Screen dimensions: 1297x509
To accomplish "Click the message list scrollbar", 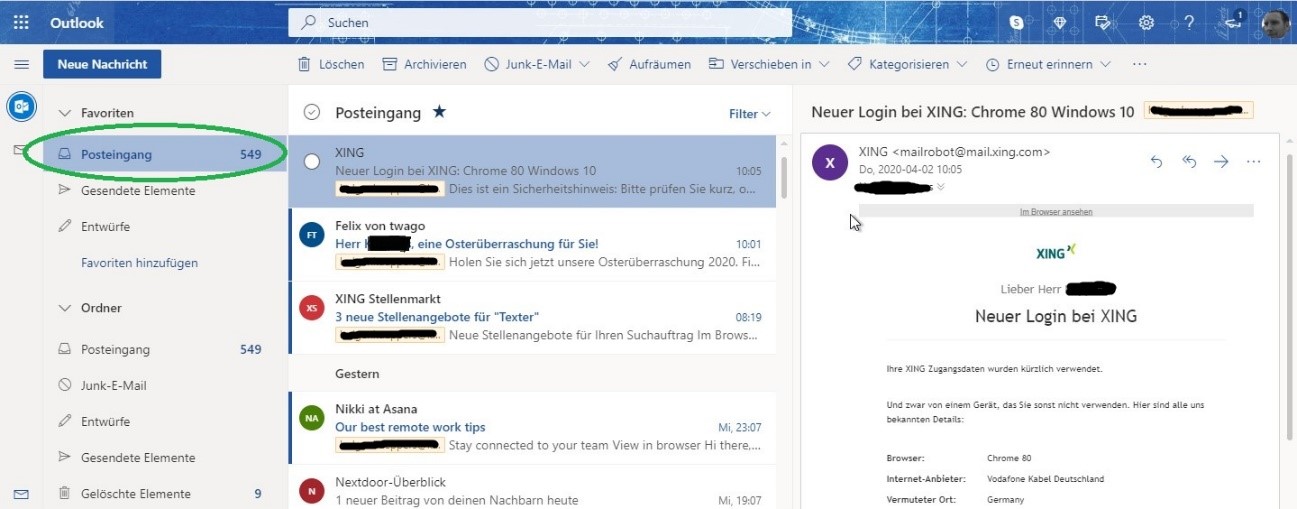I will tap(783, 178).
